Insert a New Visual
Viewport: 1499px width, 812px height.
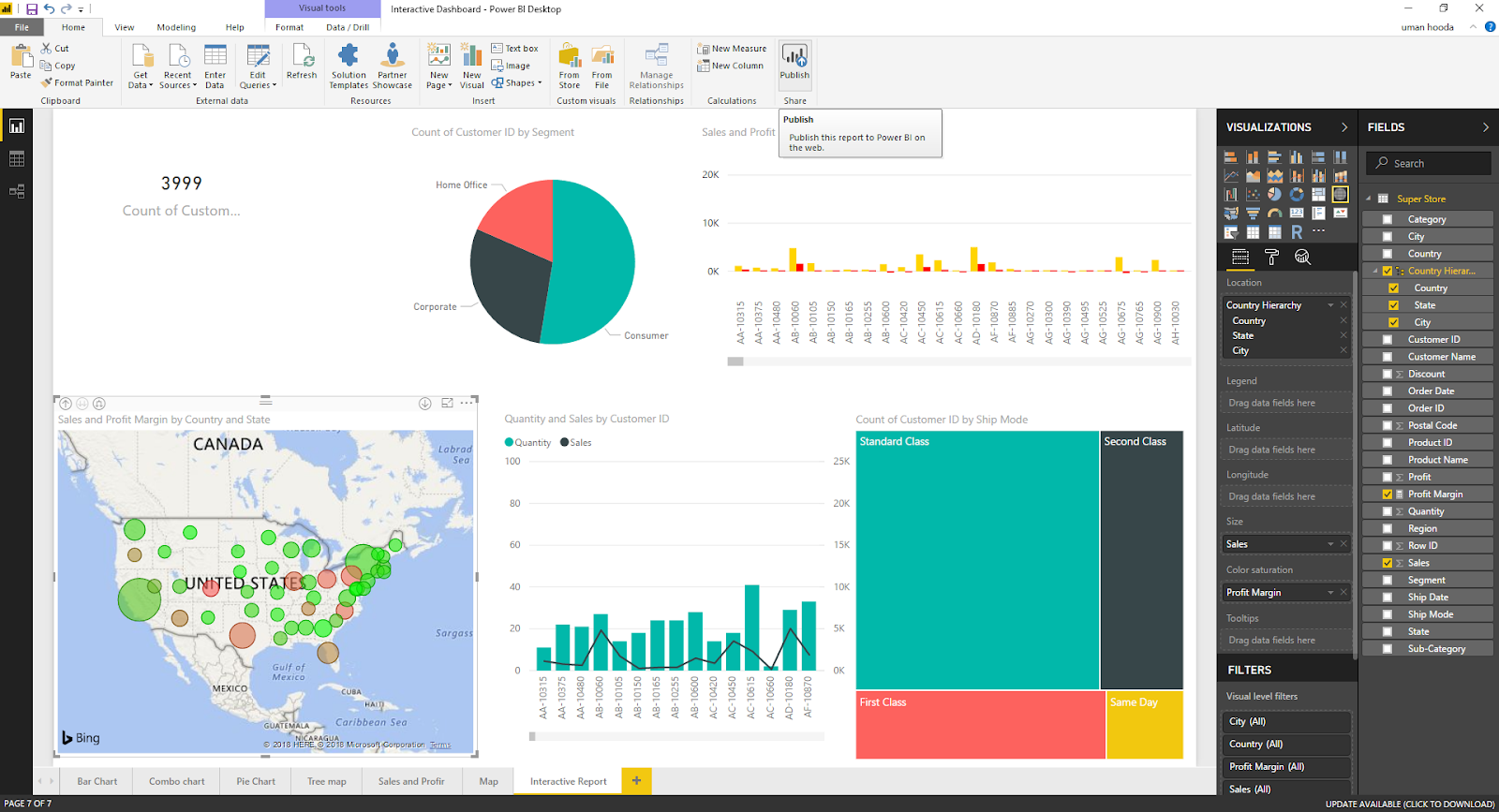point(472,66)
